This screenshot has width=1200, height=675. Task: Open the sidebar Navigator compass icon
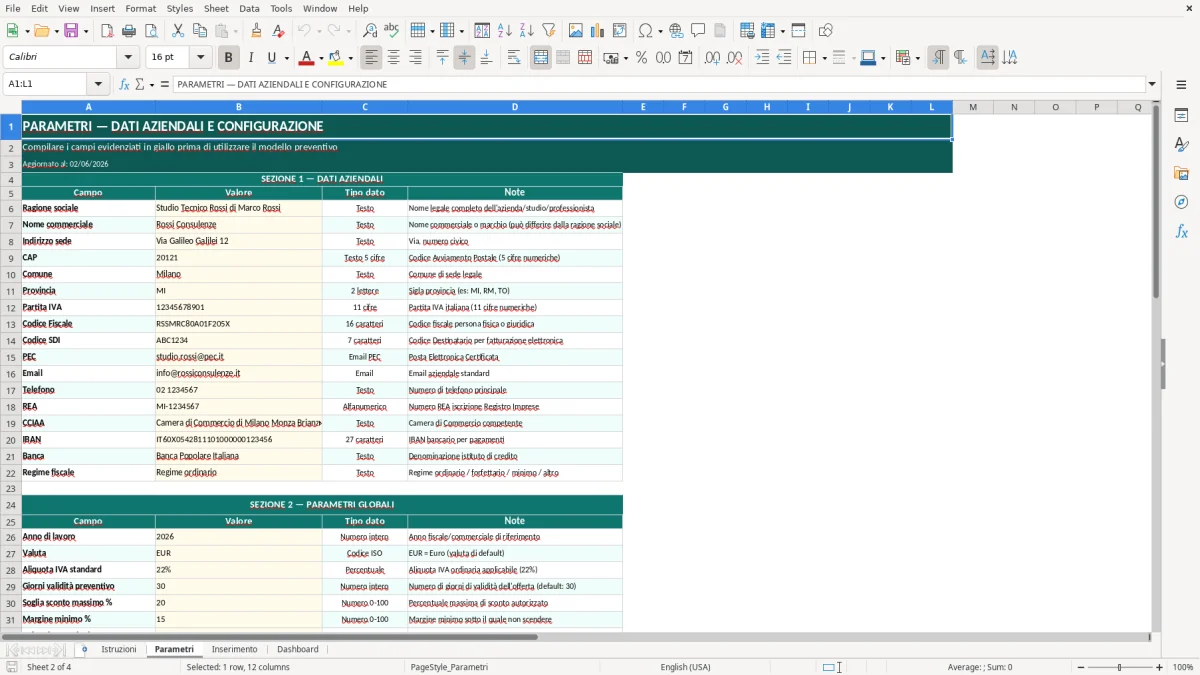1181,202
